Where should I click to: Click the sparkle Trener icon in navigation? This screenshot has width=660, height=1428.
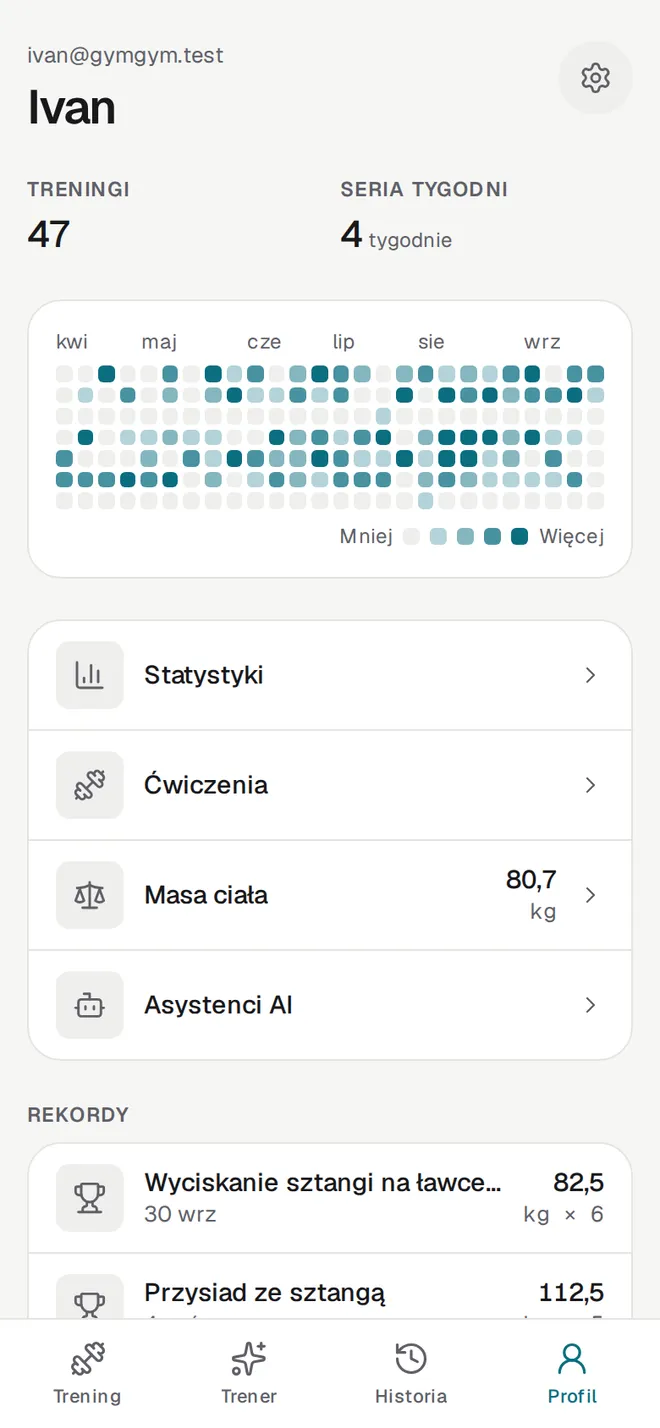click(x=248, y=1359)
